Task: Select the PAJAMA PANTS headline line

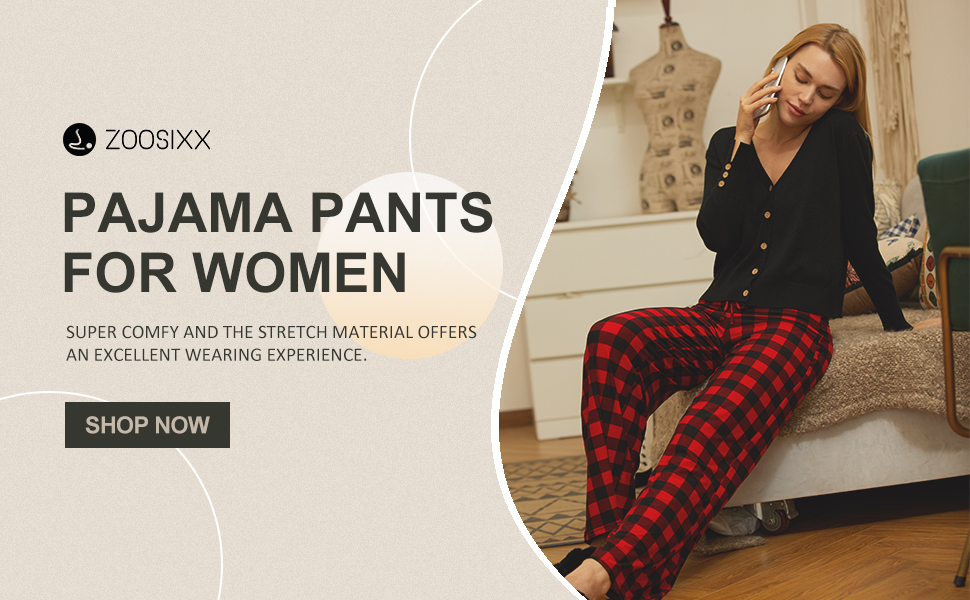Action: (278, 212)
